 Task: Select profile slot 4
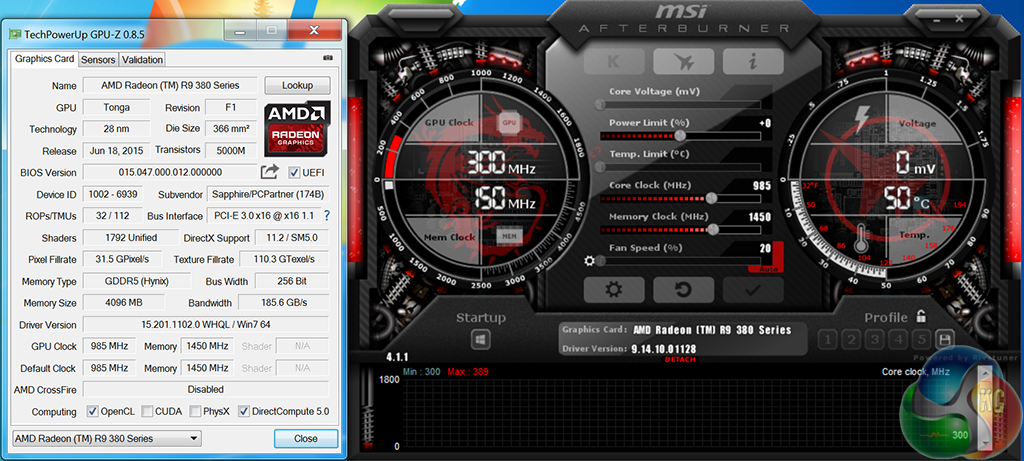click(x=898, y=339)
